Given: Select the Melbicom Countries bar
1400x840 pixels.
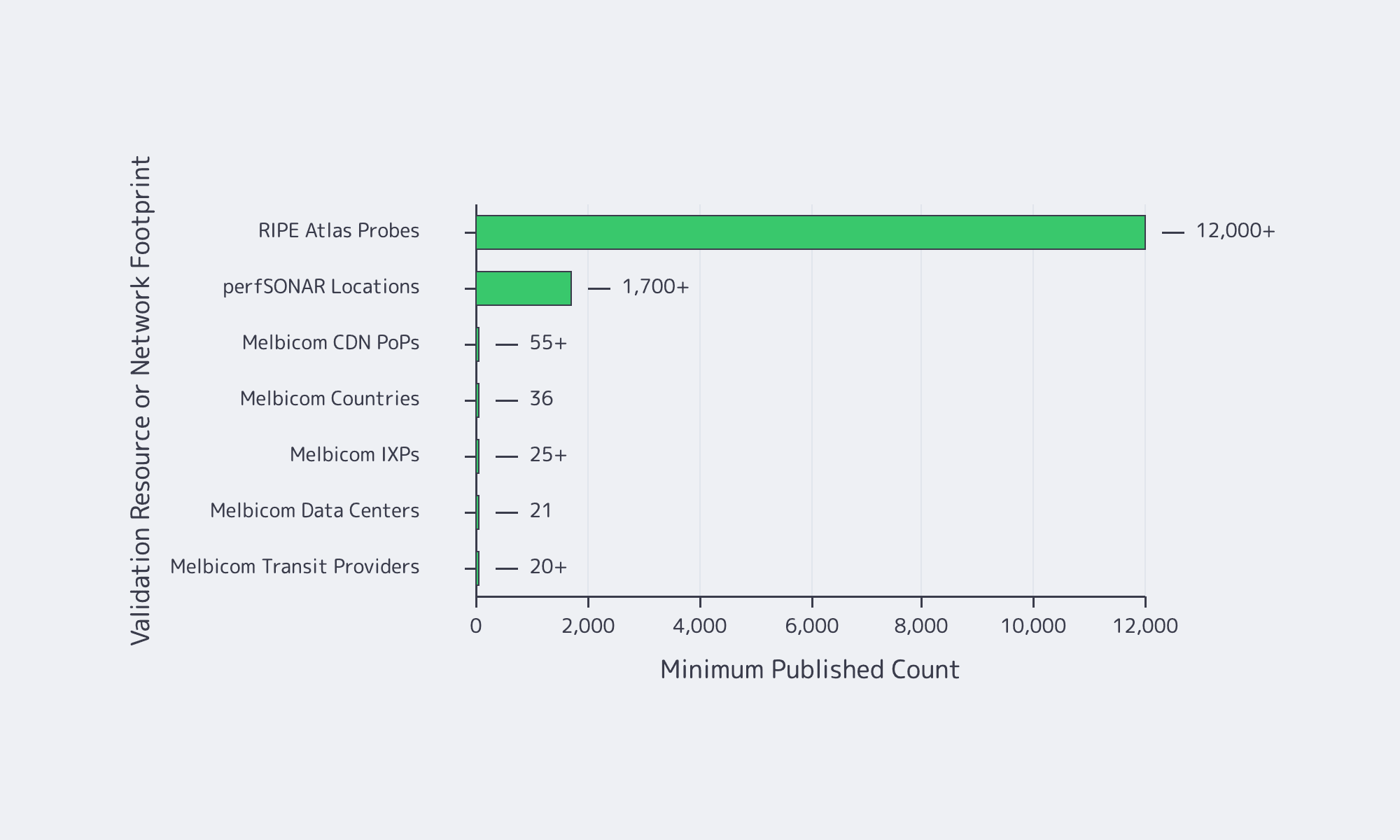Looking at the screenshot, I should click(478, 398).
